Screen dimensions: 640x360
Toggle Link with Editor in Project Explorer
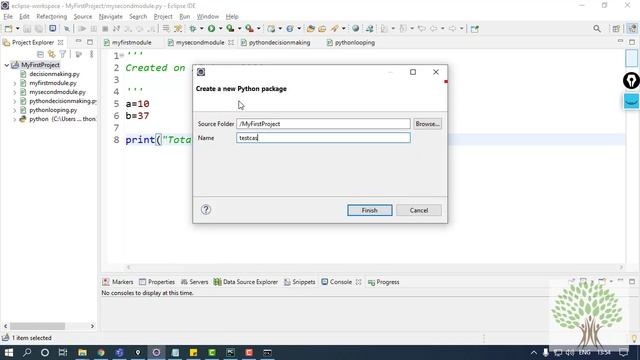(51, 54)
